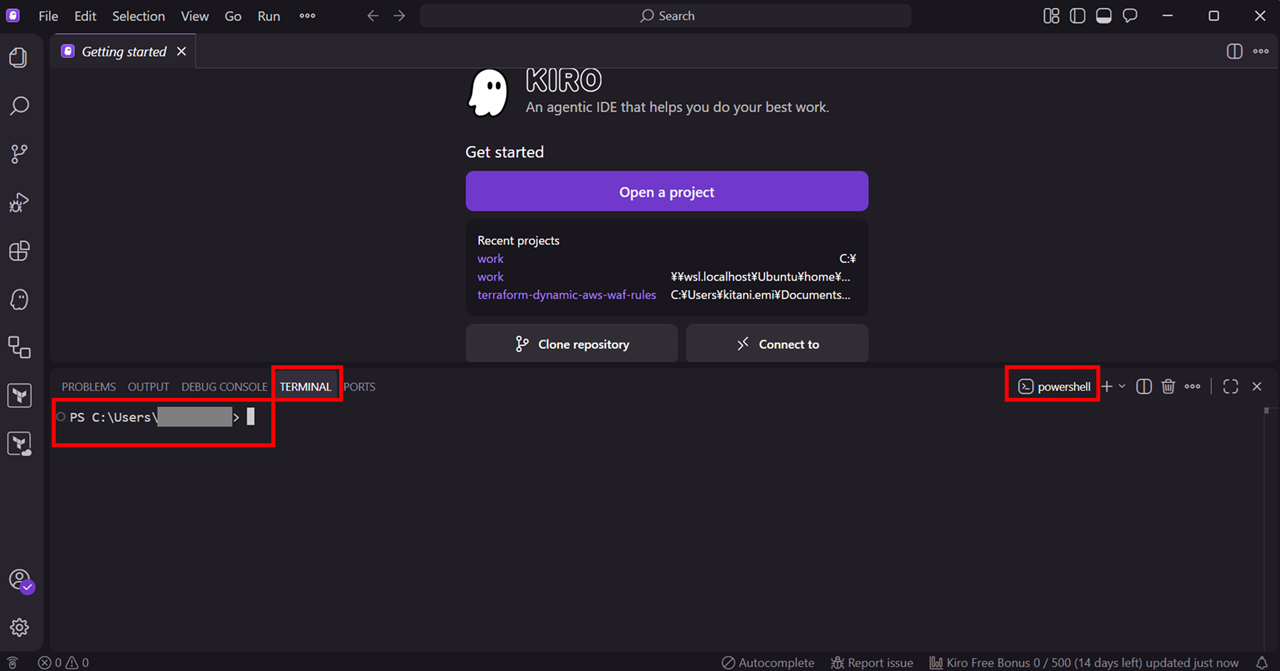Toggle the primary side bar

(1077, 16)
